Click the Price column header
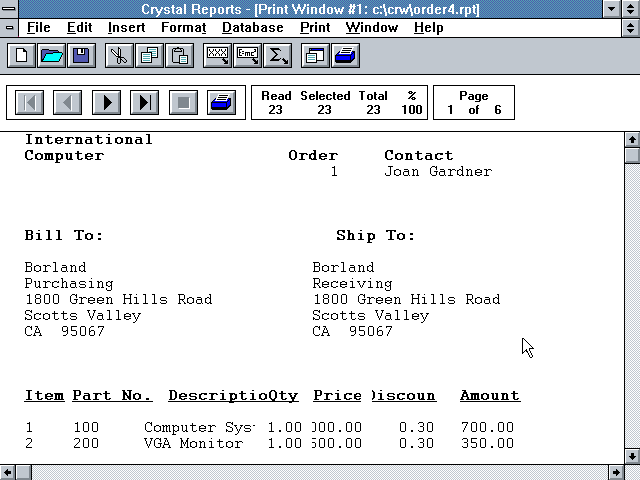This screenshot has height=480, width=640. click(337, 395)
